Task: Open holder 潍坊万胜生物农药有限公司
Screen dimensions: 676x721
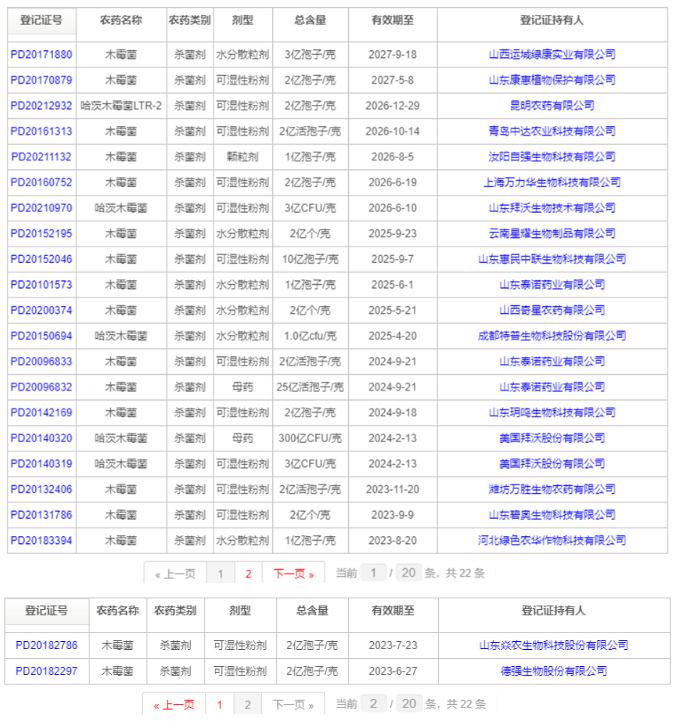Action: point(552,489)
